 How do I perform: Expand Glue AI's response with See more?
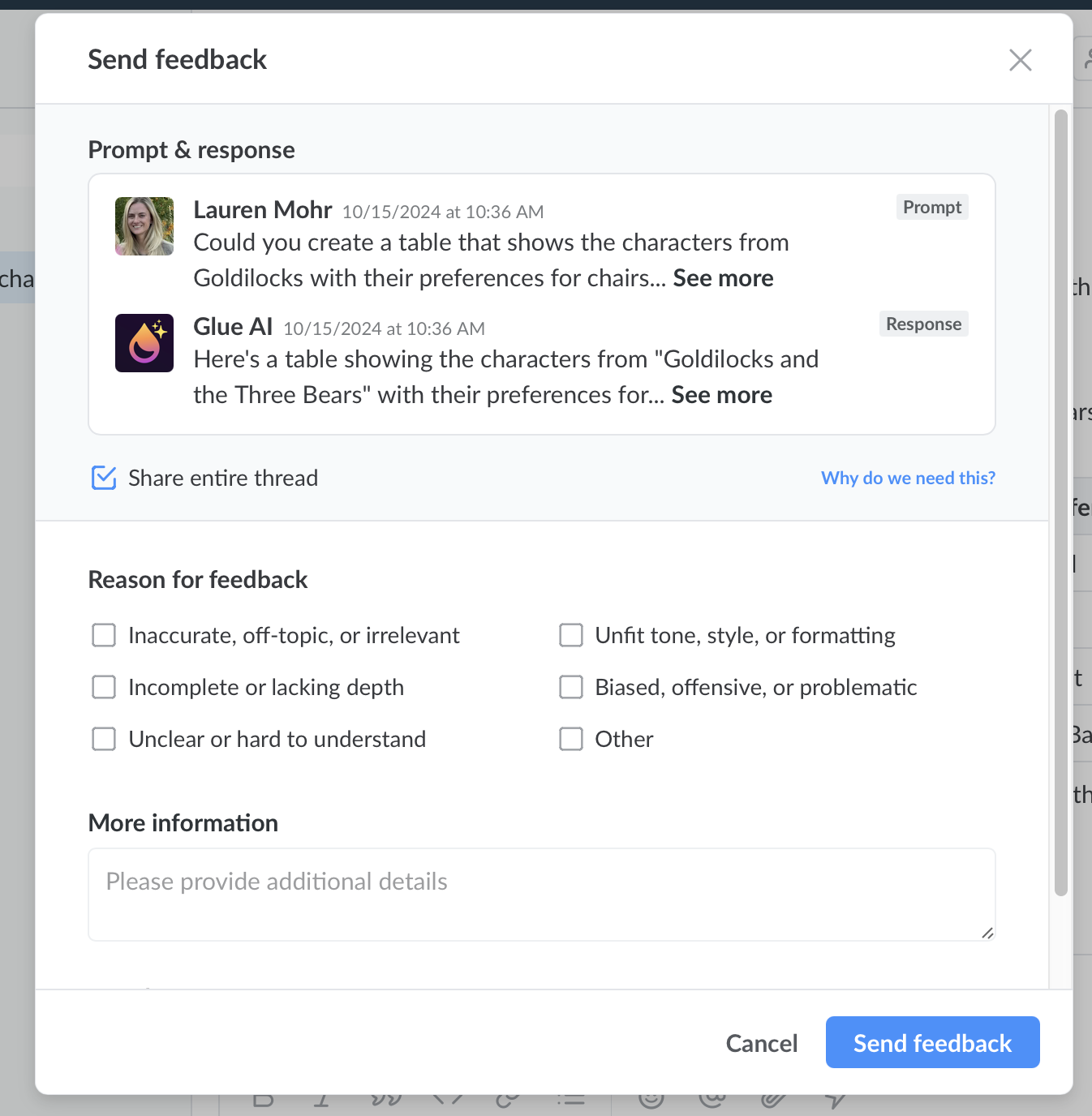pos(721,395)
